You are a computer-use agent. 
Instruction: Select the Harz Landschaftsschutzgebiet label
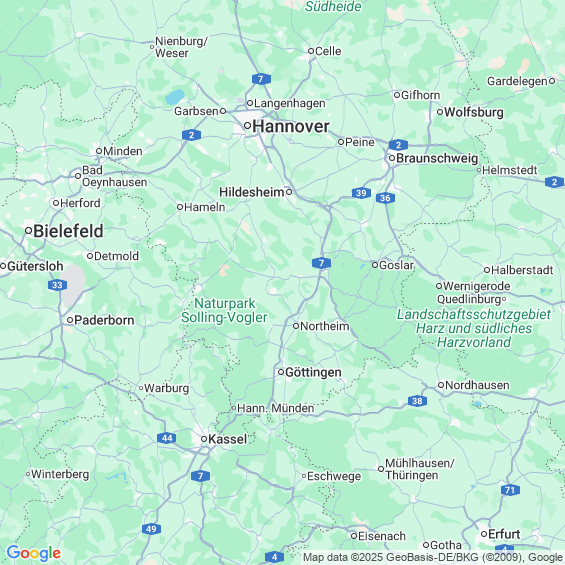coord(474,328)
